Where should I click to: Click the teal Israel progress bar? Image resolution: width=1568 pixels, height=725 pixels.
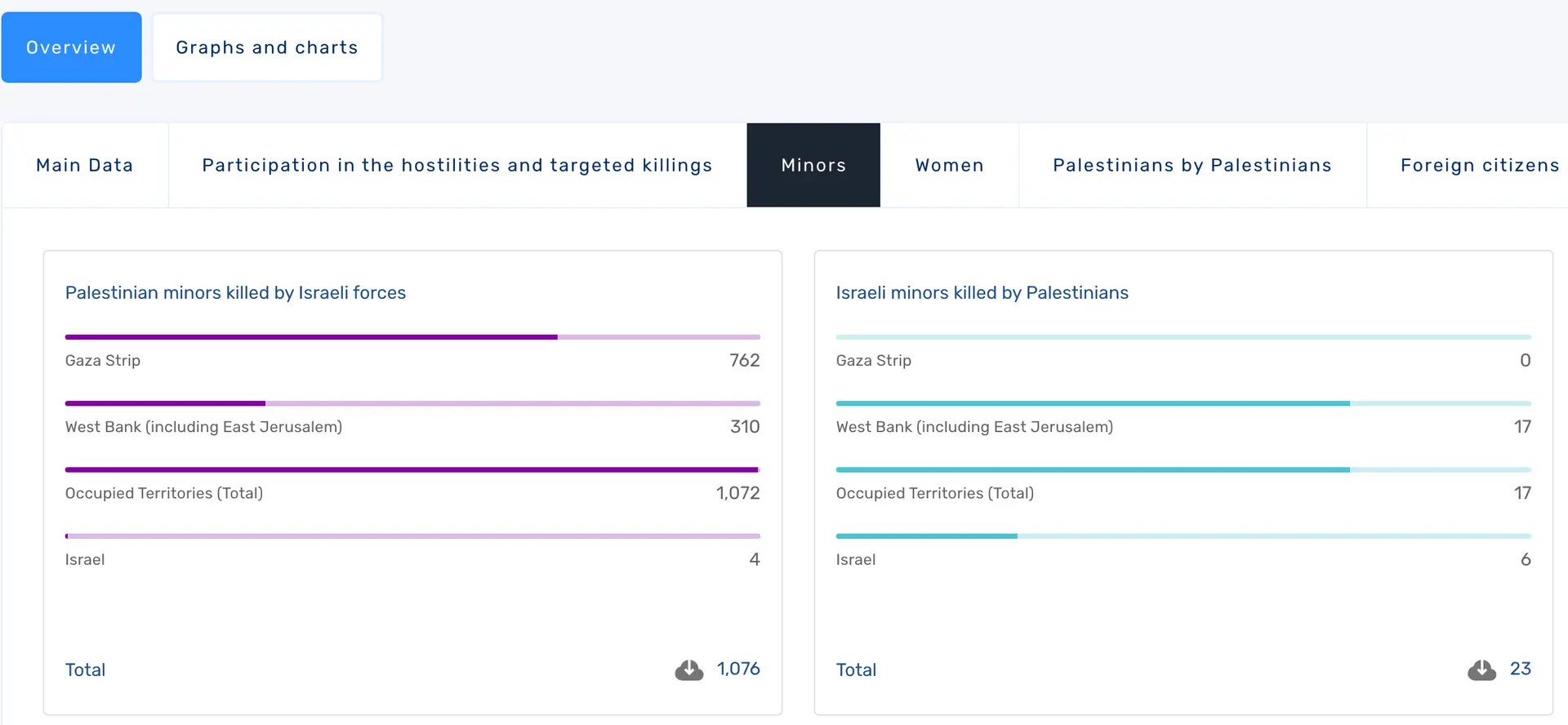(x=1183, y=536)
